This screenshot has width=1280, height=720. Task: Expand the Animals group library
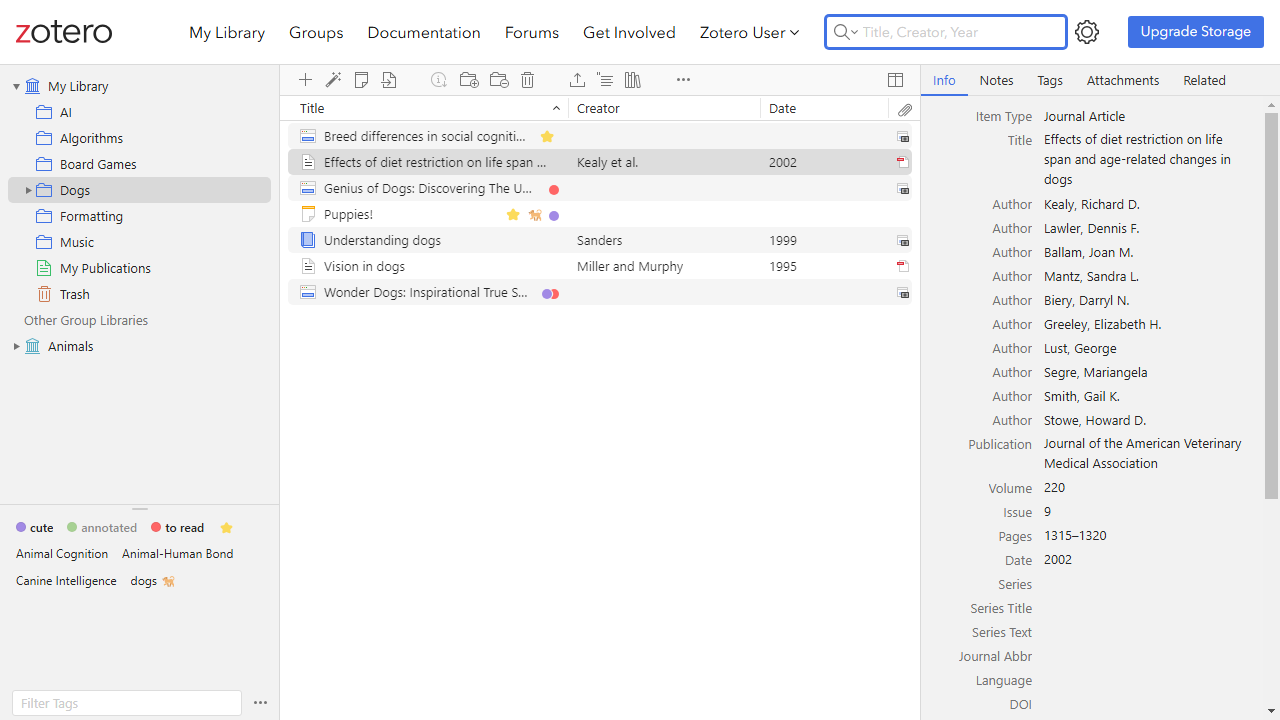tap(16, 347)
